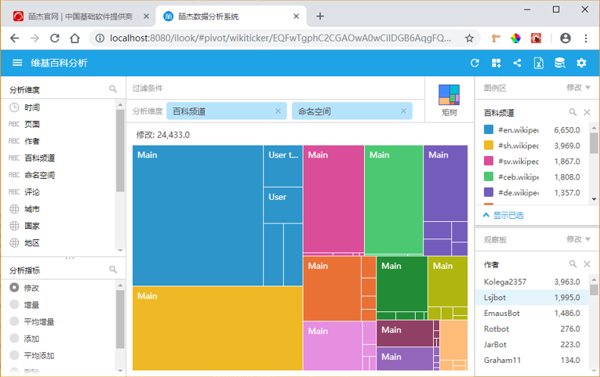
Task: Open the 修改 dropdown in 图例区 panel
Action: pyautogui.click(x=578, y=88)
